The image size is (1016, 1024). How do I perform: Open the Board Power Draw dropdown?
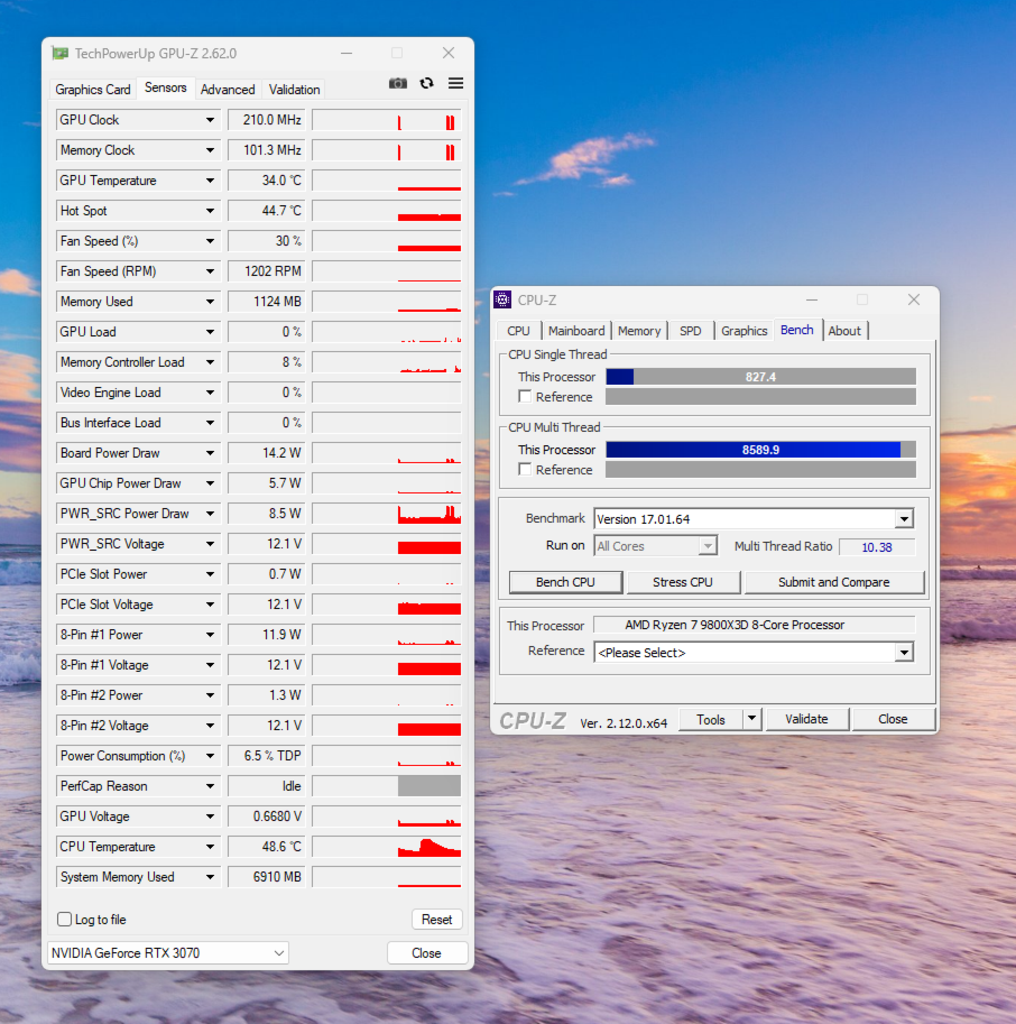(x=210, y=453)
